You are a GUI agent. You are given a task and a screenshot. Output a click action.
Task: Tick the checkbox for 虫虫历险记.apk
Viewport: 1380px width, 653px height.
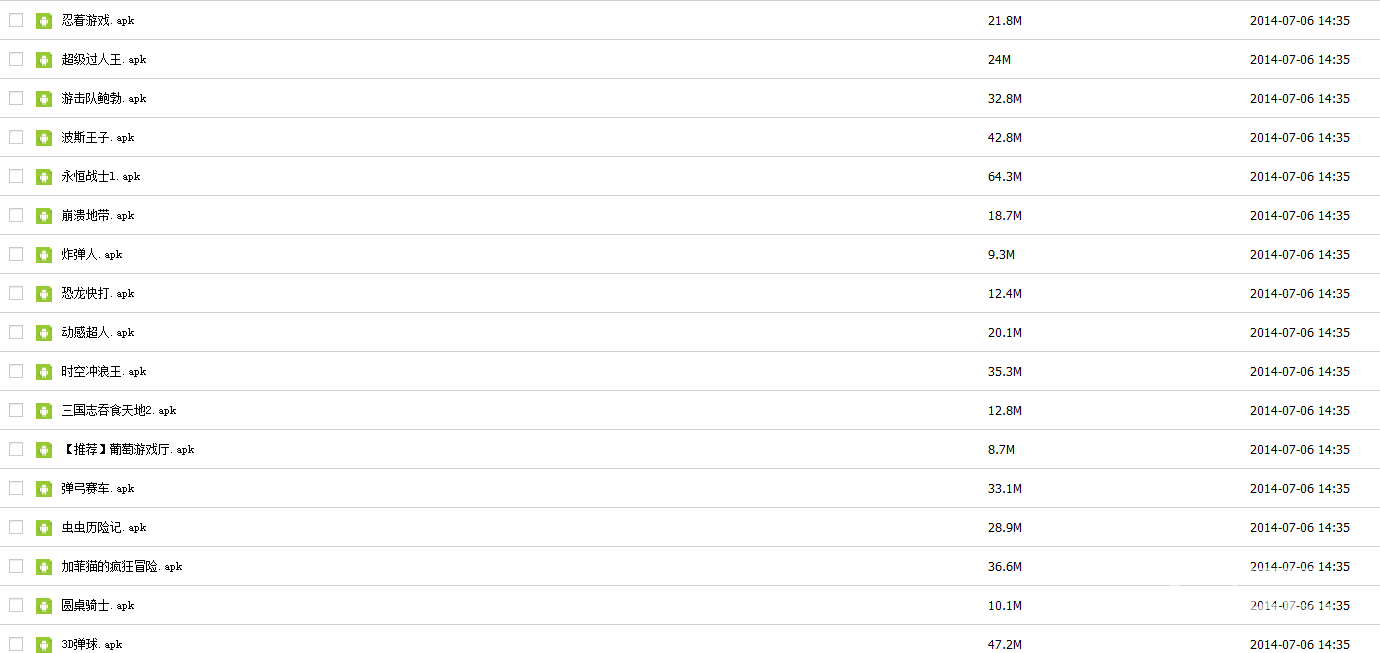click(16, 527)
